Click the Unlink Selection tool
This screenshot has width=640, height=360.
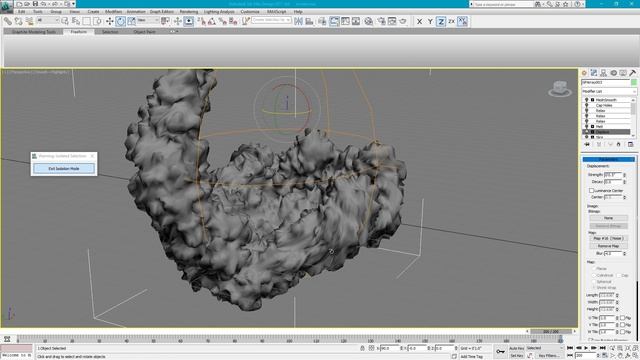(18, 21)
